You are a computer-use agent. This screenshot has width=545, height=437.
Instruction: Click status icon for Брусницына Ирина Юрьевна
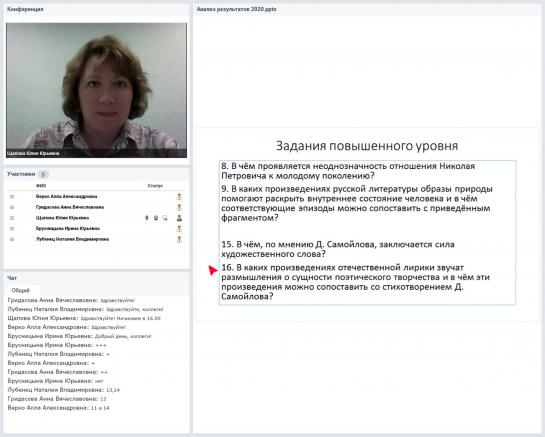179,229
